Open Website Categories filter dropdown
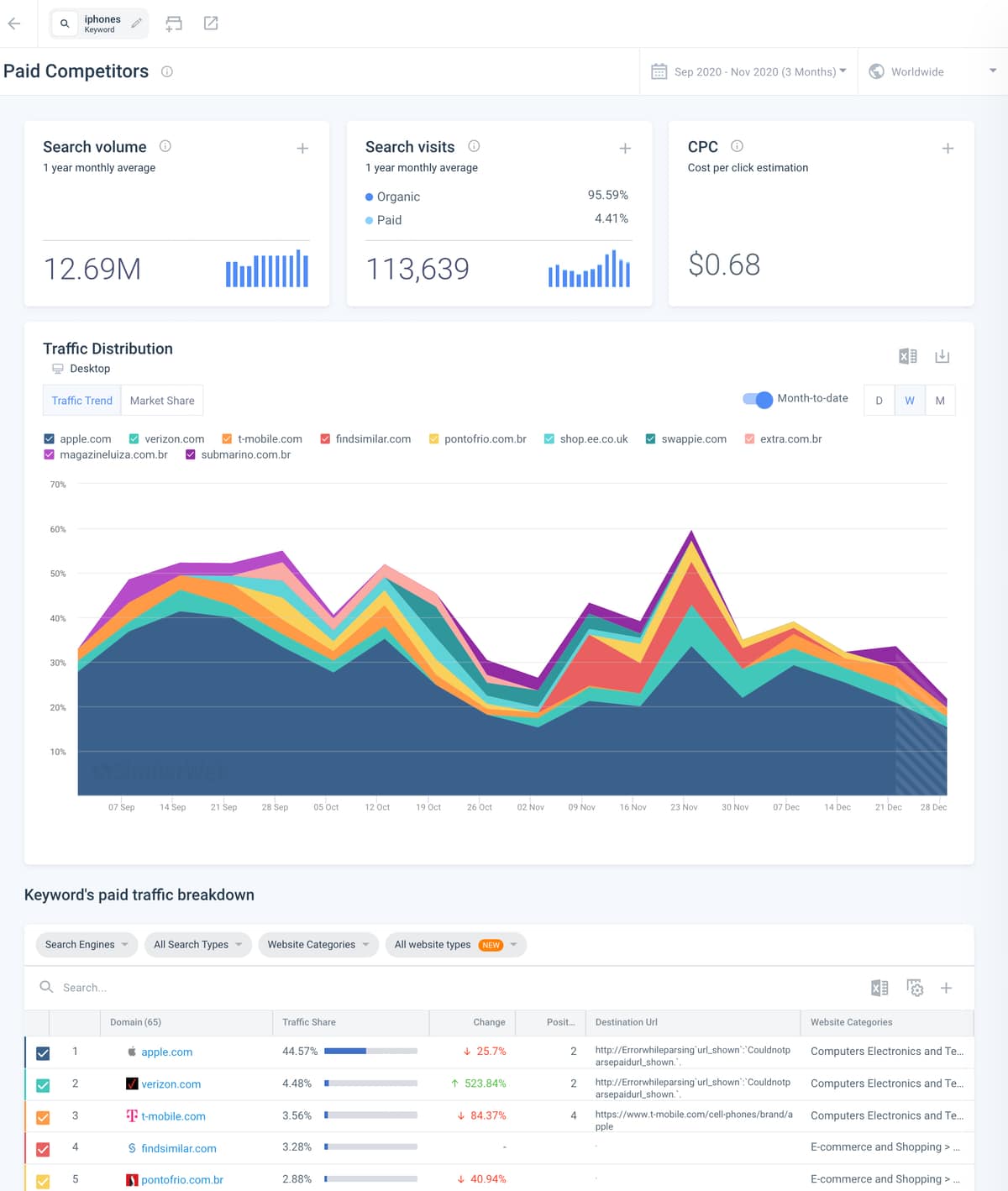Screen dimensions: 1008x1191 pyautogui.click(x=318, y=944)
